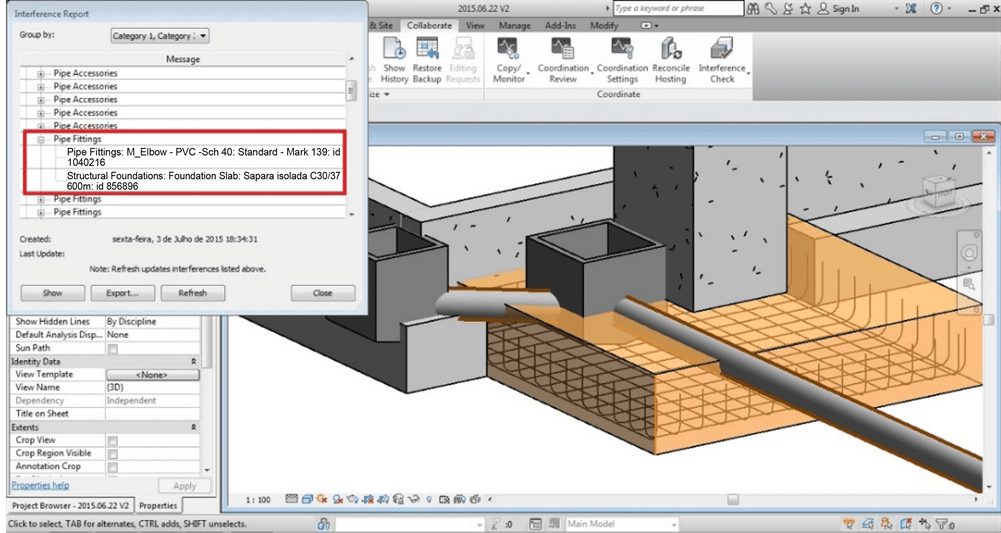Run Interference Check tool
1001x533 pixels.
click(722, 61)
